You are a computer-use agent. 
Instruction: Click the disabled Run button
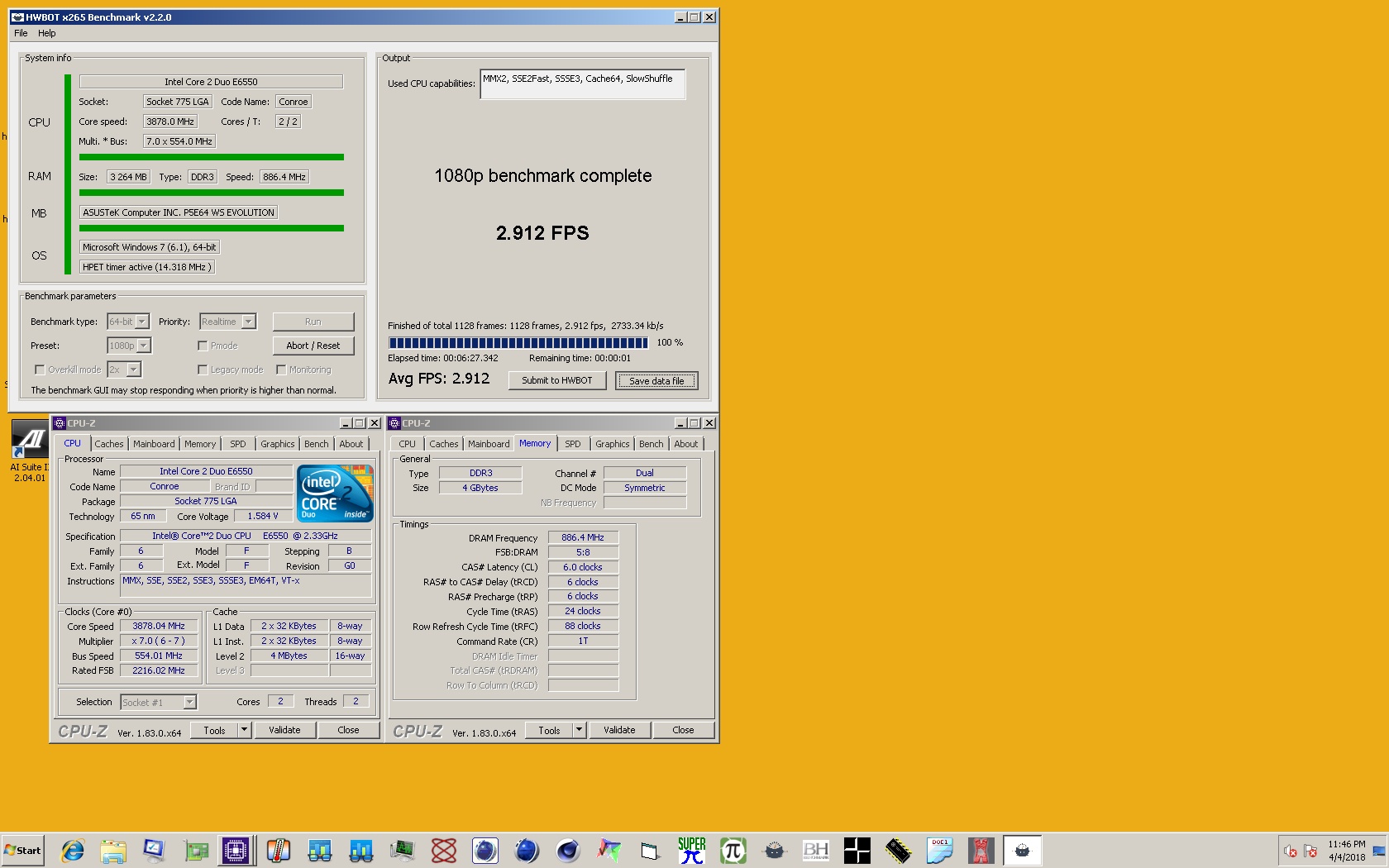coord(313,322)
